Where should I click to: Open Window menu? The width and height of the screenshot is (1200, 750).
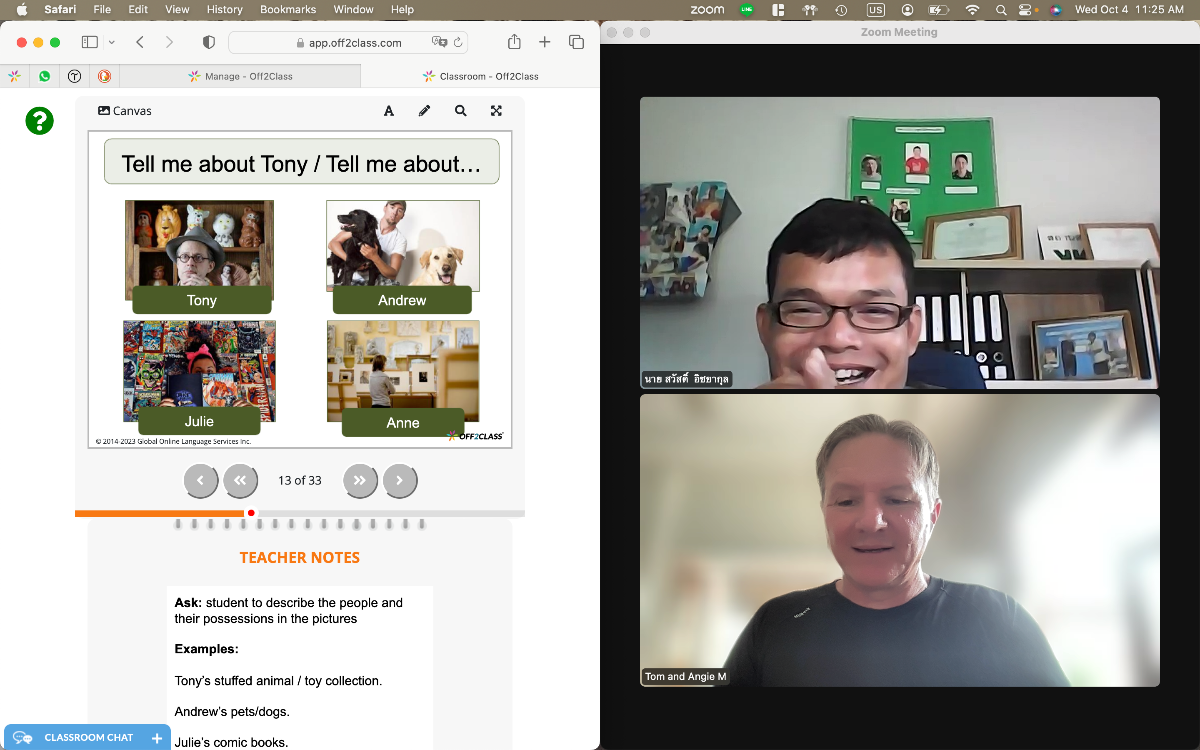point(354,9)
